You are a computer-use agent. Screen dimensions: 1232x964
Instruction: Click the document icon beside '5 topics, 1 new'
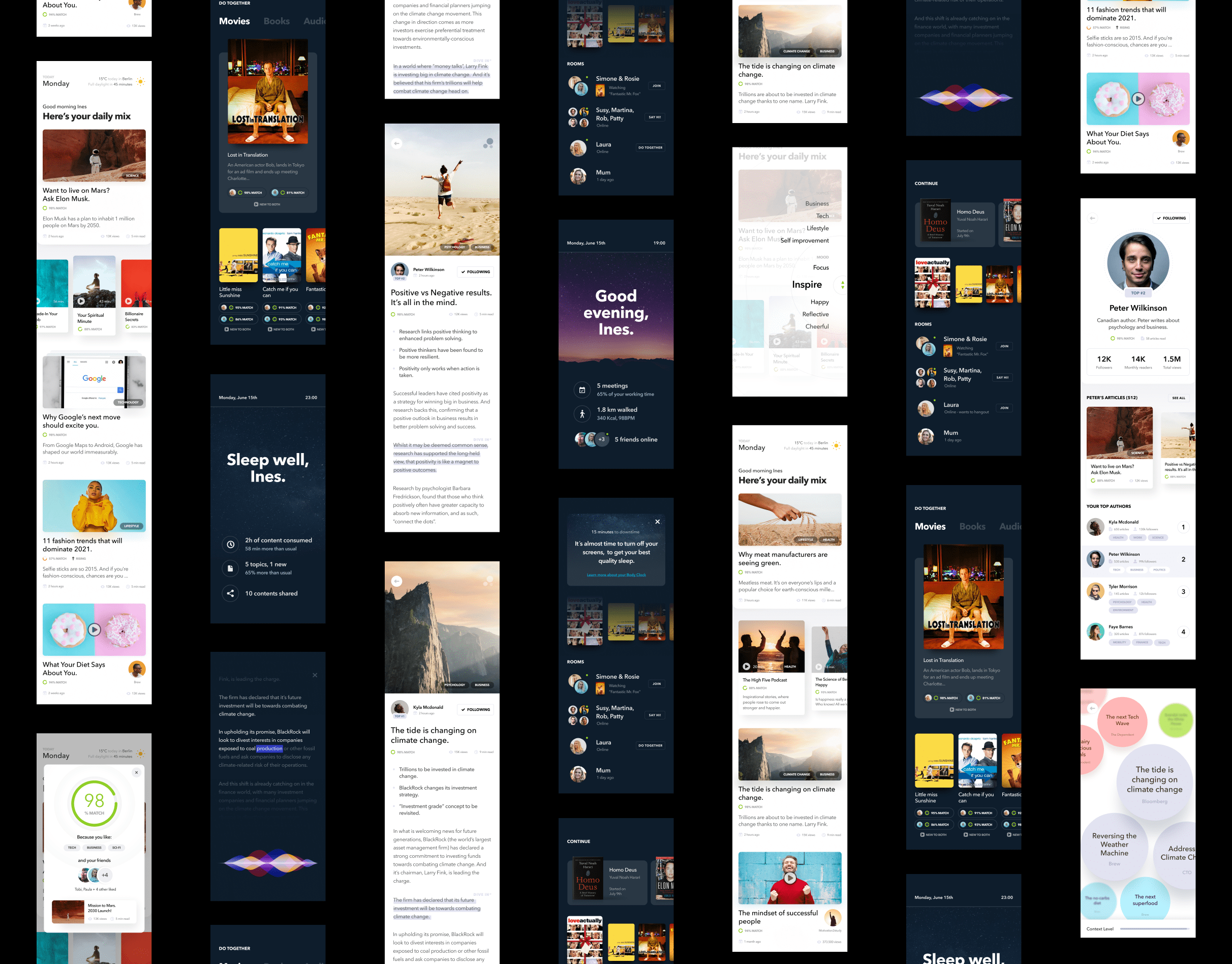pos(230,568)
